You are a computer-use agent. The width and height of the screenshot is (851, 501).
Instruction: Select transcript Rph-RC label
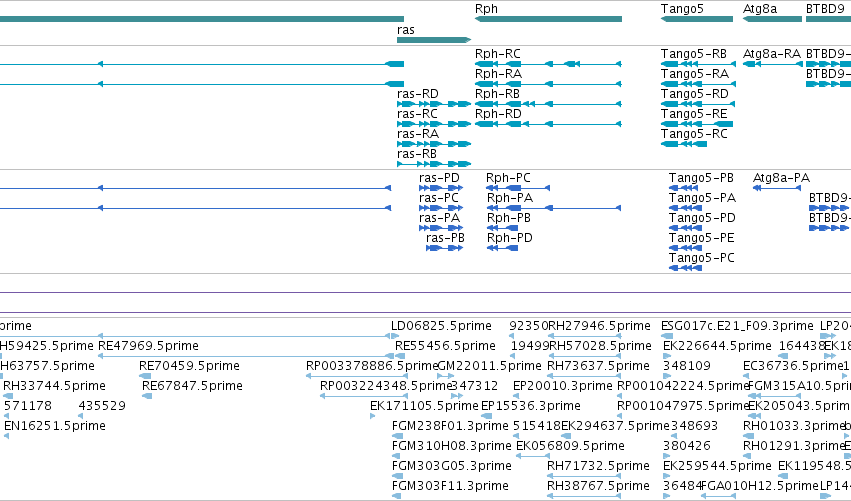(x=498, y=54)
